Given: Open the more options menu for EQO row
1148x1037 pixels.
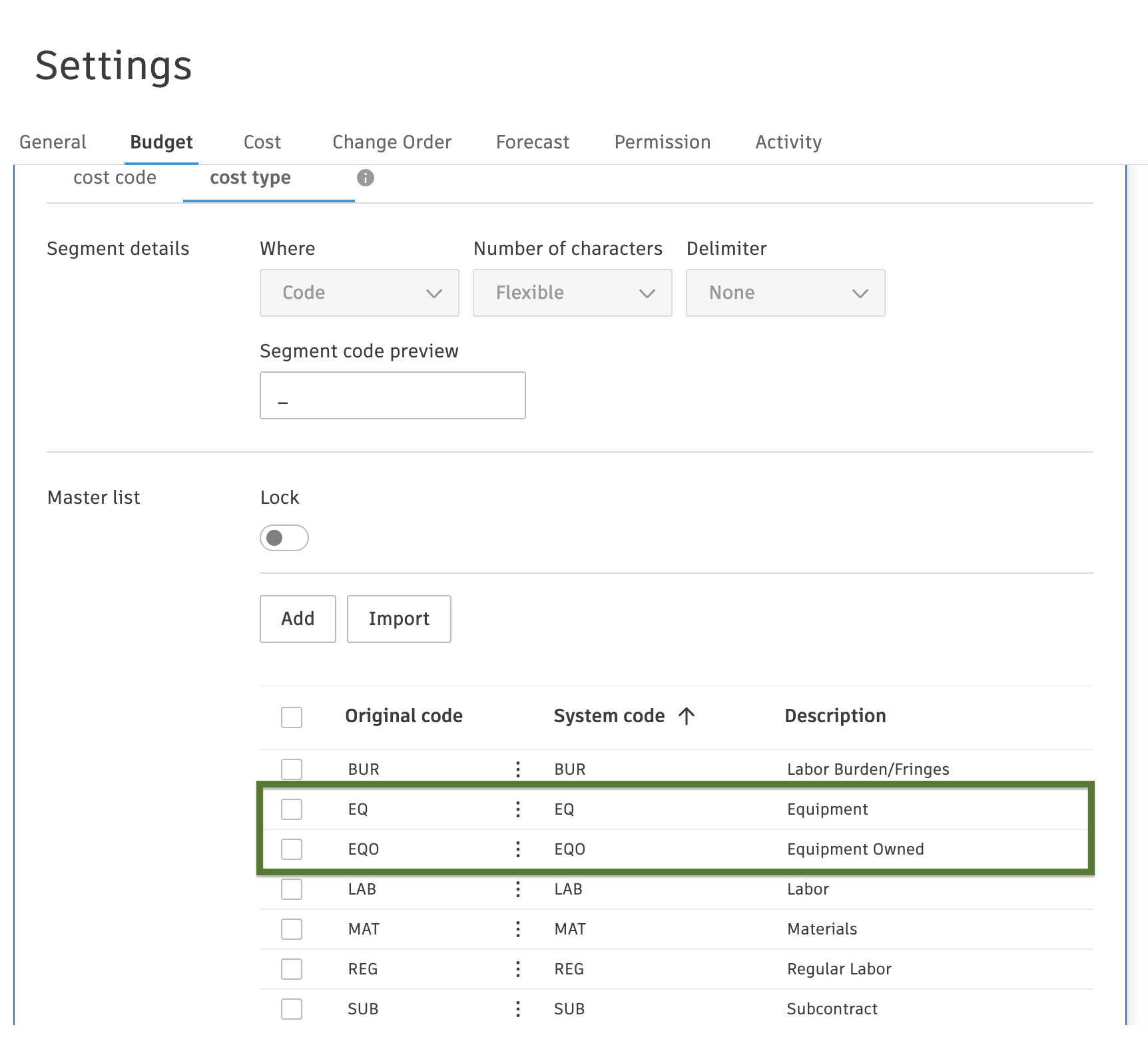Looking at the screenshot, I should pyautogui.click(x=518, y=849).
